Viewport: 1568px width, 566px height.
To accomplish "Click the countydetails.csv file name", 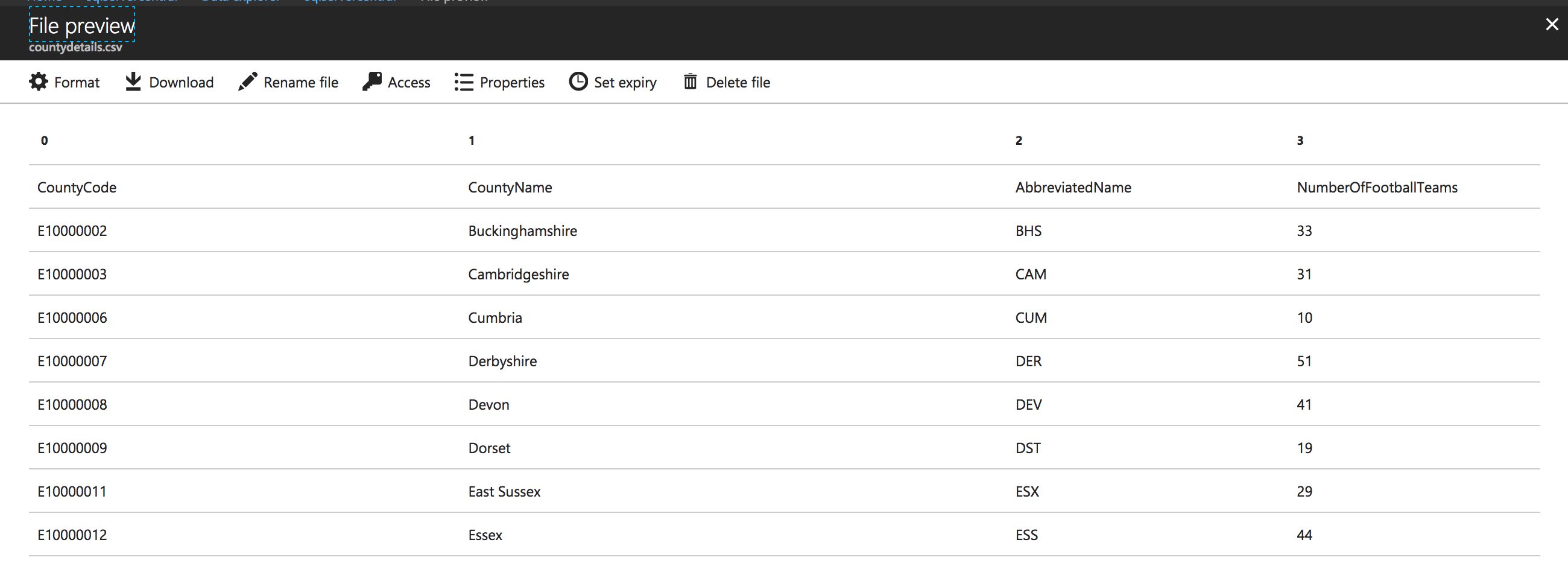I will 75,48.
